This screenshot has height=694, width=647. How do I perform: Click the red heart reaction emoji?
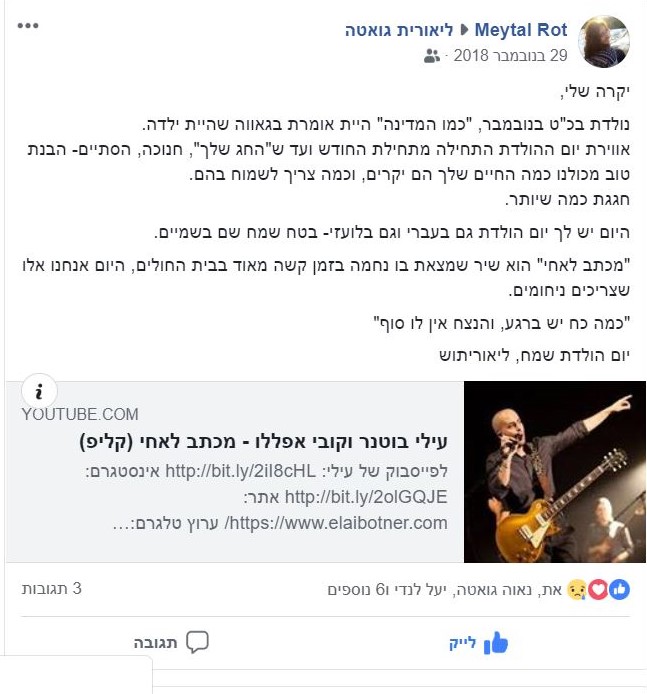(x=598, y=590)
